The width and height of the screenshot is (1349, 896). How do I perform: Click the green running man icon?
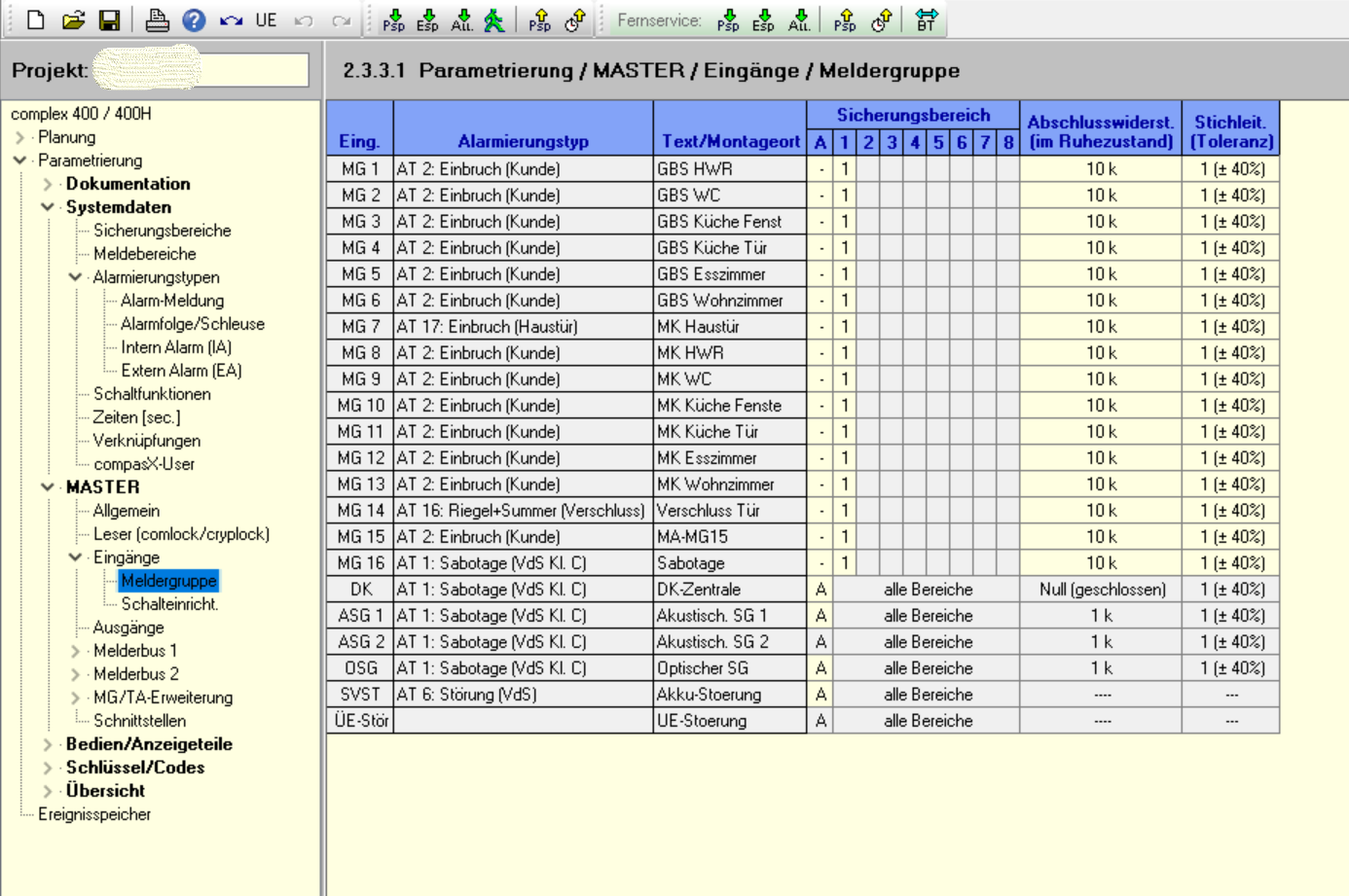tap(494, 19)
